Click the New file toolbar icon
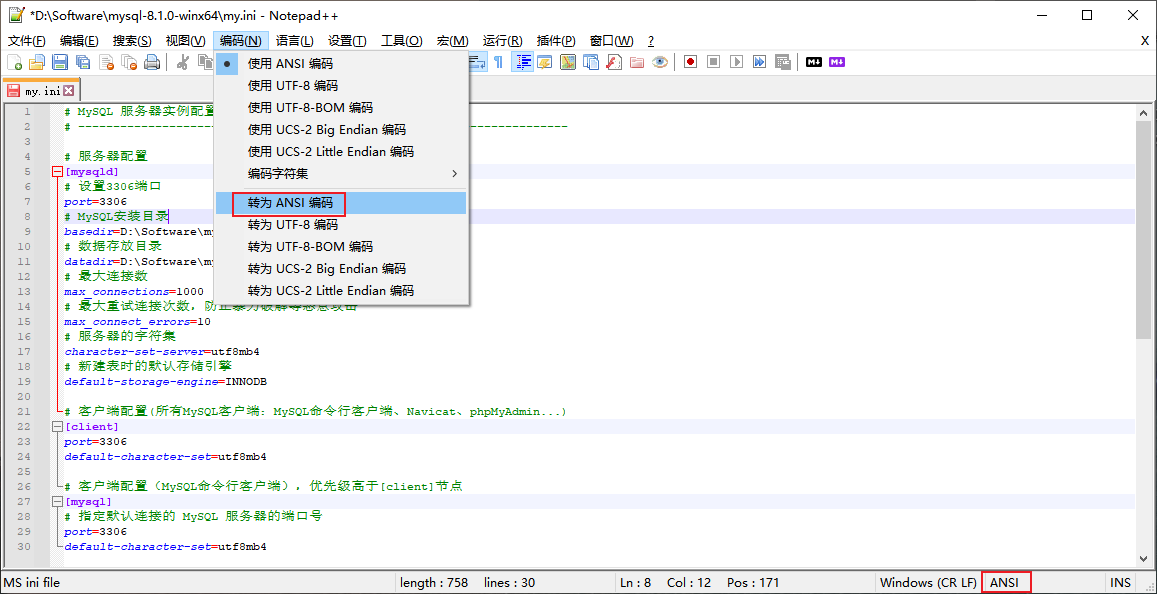 coord(14,63)
